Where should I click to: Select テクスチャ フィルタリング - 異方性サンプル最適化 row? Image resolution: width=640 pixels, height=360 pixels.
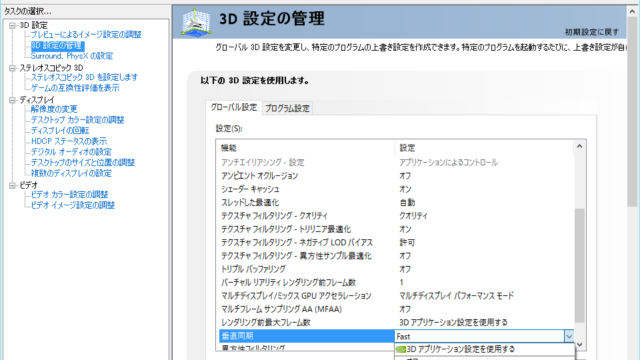[396, 256]
